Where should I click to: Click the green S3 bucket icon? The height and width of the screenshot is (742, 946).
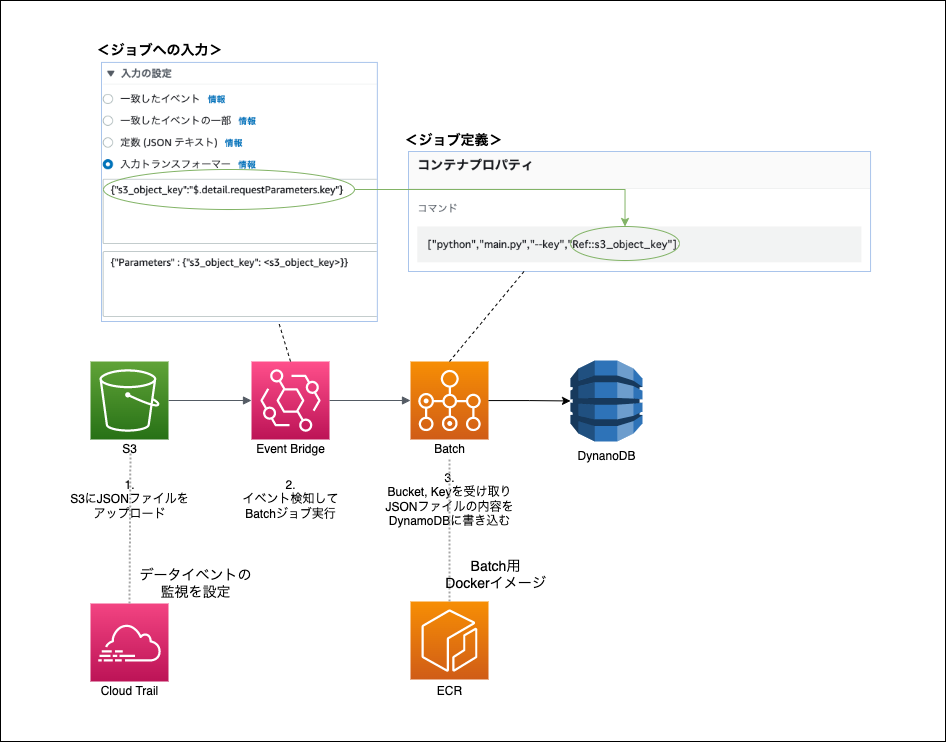point(129,401)
